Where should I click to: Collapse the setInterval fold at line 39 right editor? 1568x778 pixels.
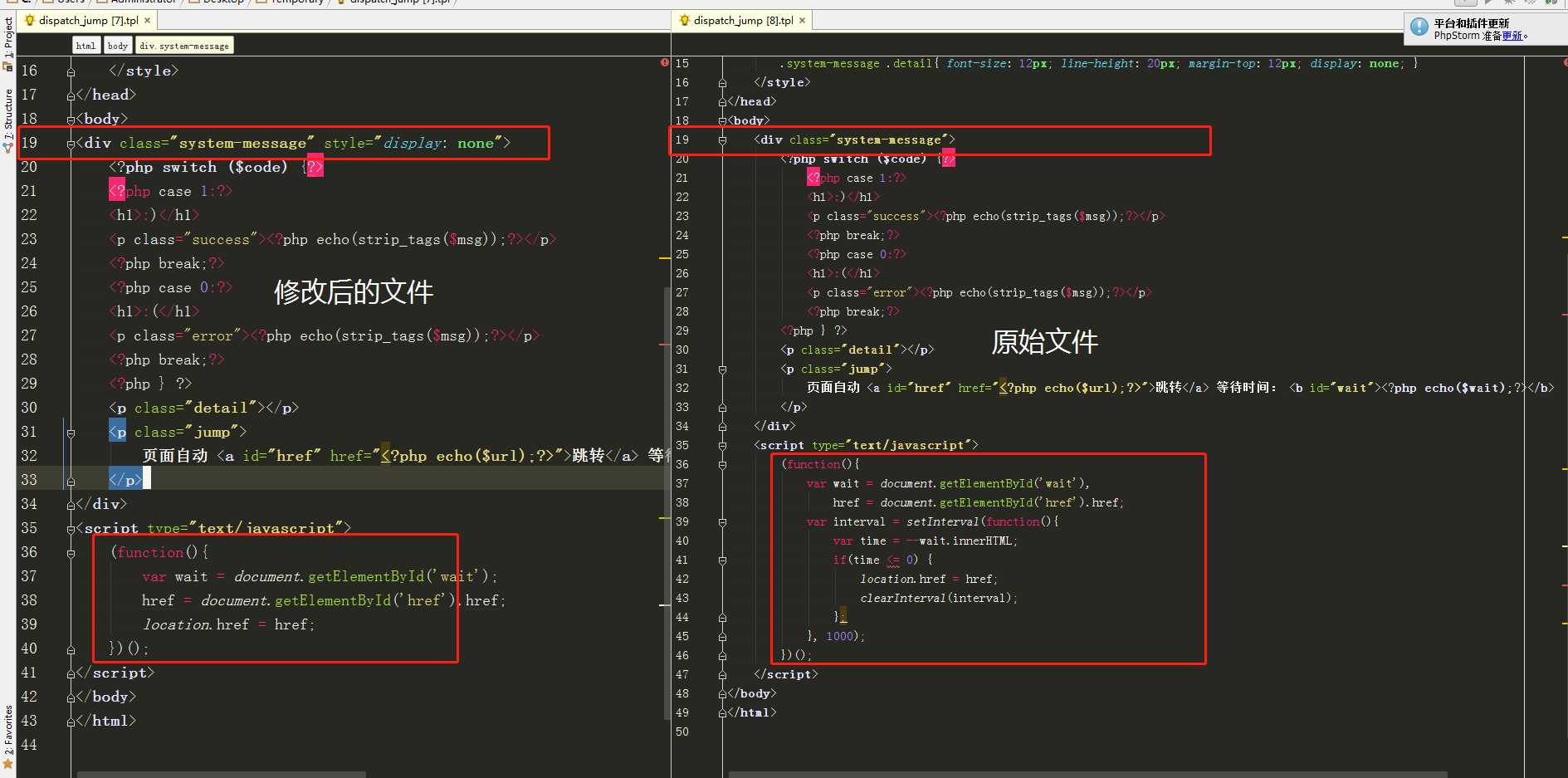722,522
